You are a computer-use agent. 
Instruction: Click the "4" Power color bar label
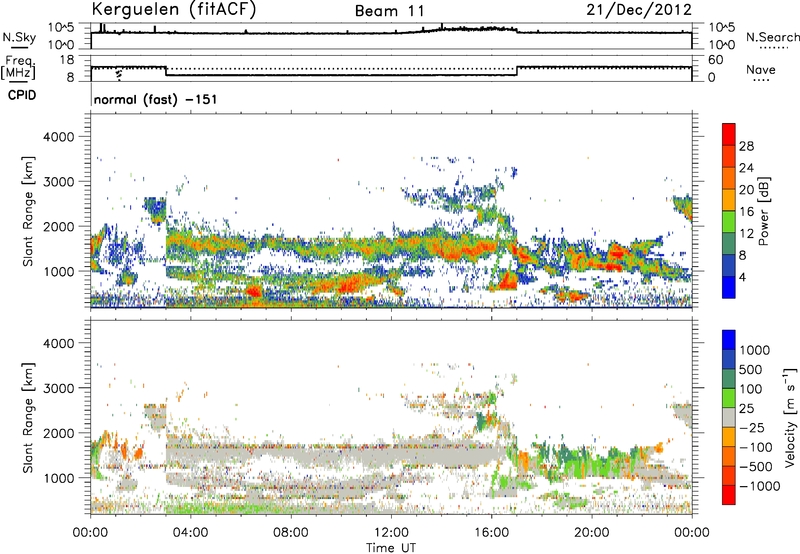click(x=743, y=278)
